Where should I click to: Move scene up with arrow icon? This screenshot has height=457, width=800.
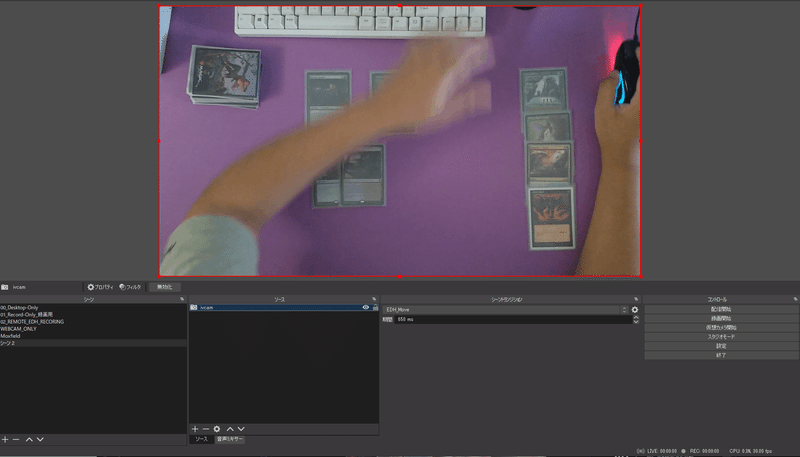(x=30, y=439)
